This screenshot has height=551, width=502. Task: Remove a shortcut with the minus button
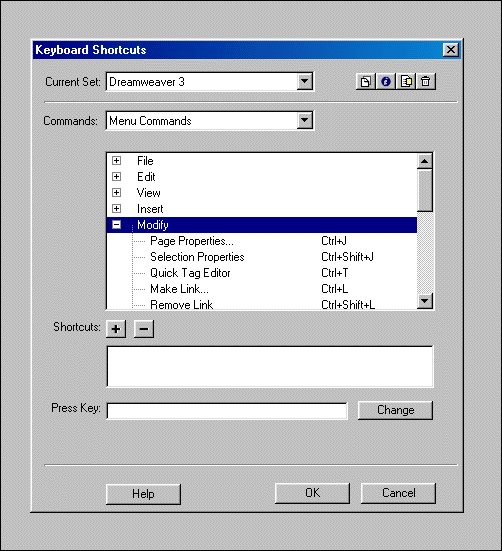[x=144, y=329]
